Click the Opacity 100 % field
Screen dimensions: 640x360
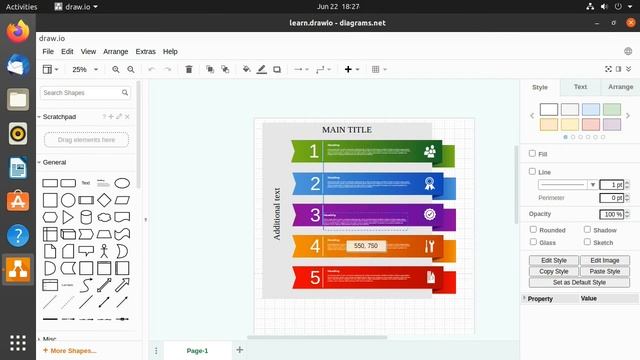(611, 214)
